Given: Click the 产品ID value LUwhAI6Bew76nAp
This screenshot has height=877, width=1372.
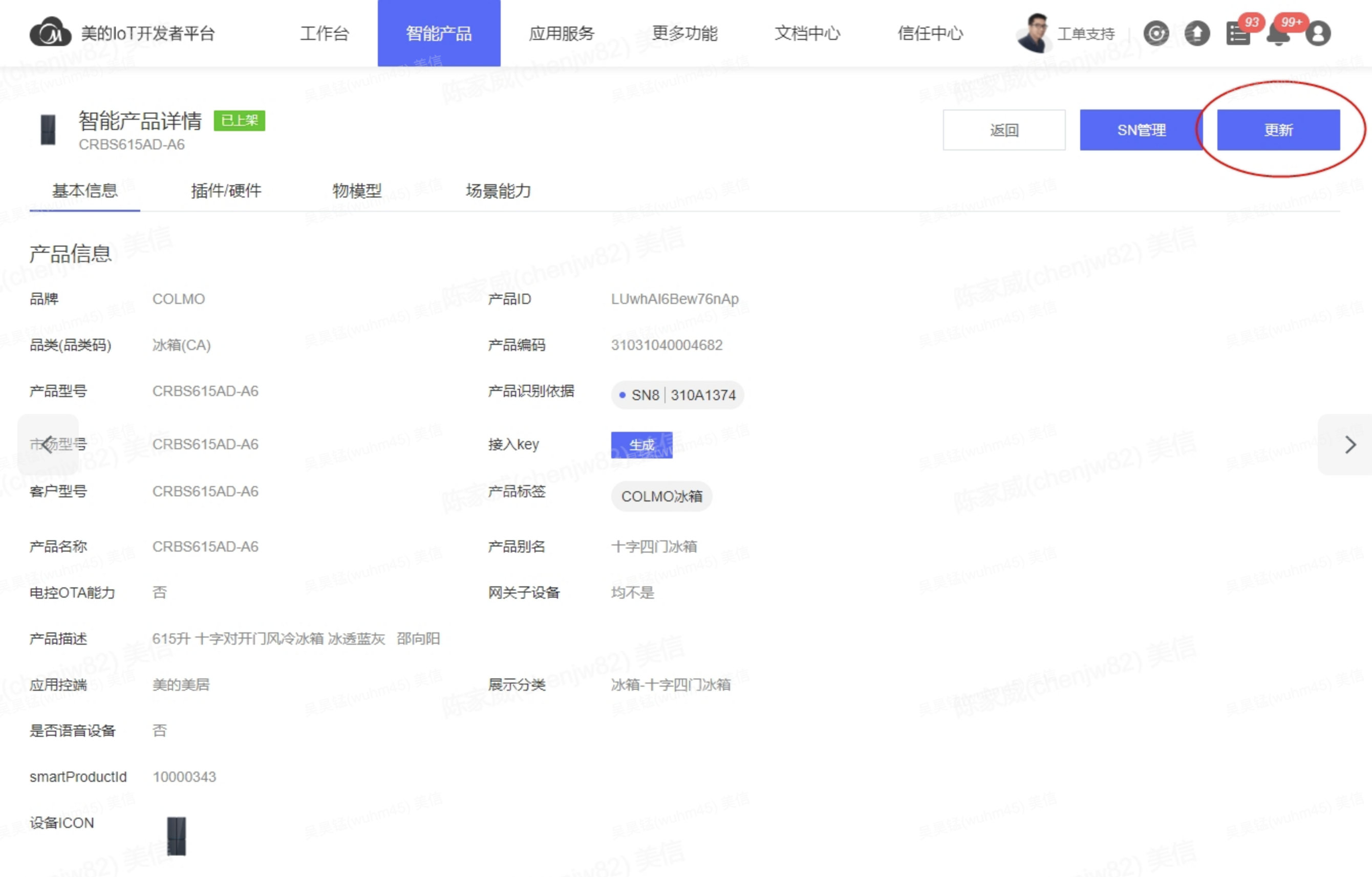Looking at the screenshot, I should [x=675, y=299].
